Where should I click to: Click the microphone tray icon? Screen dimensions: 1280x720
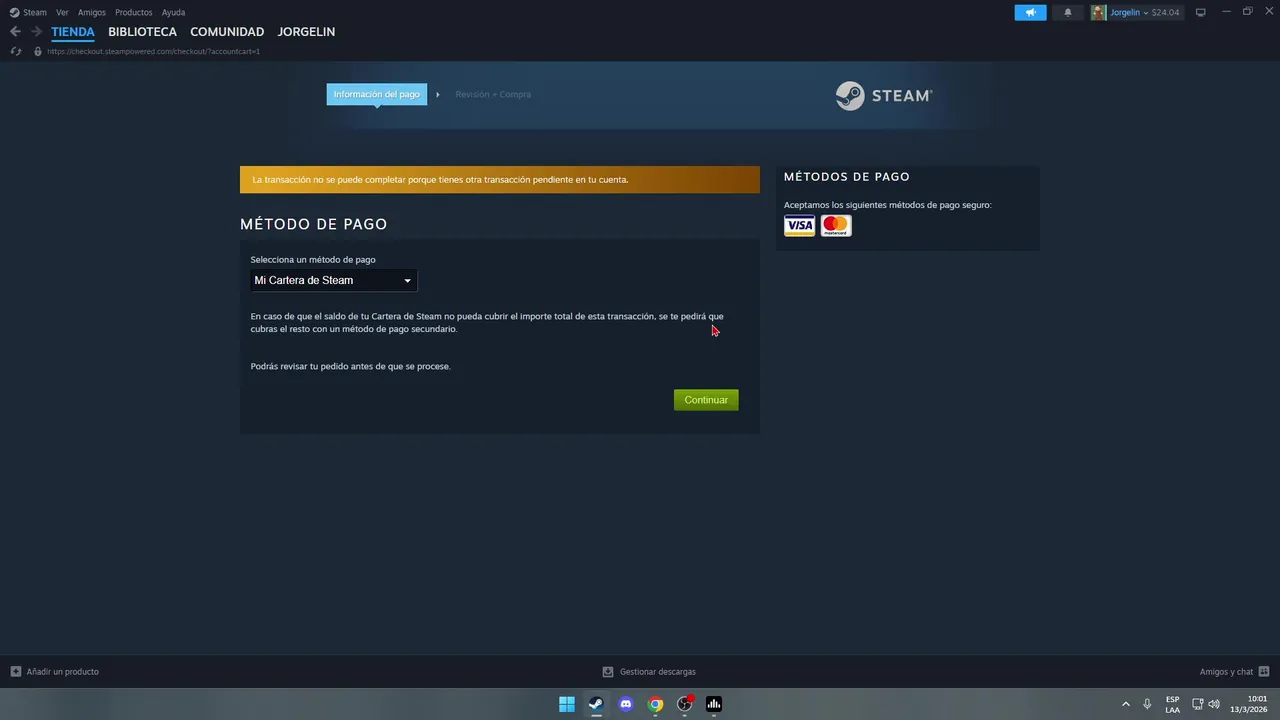tap(1147, 704)
